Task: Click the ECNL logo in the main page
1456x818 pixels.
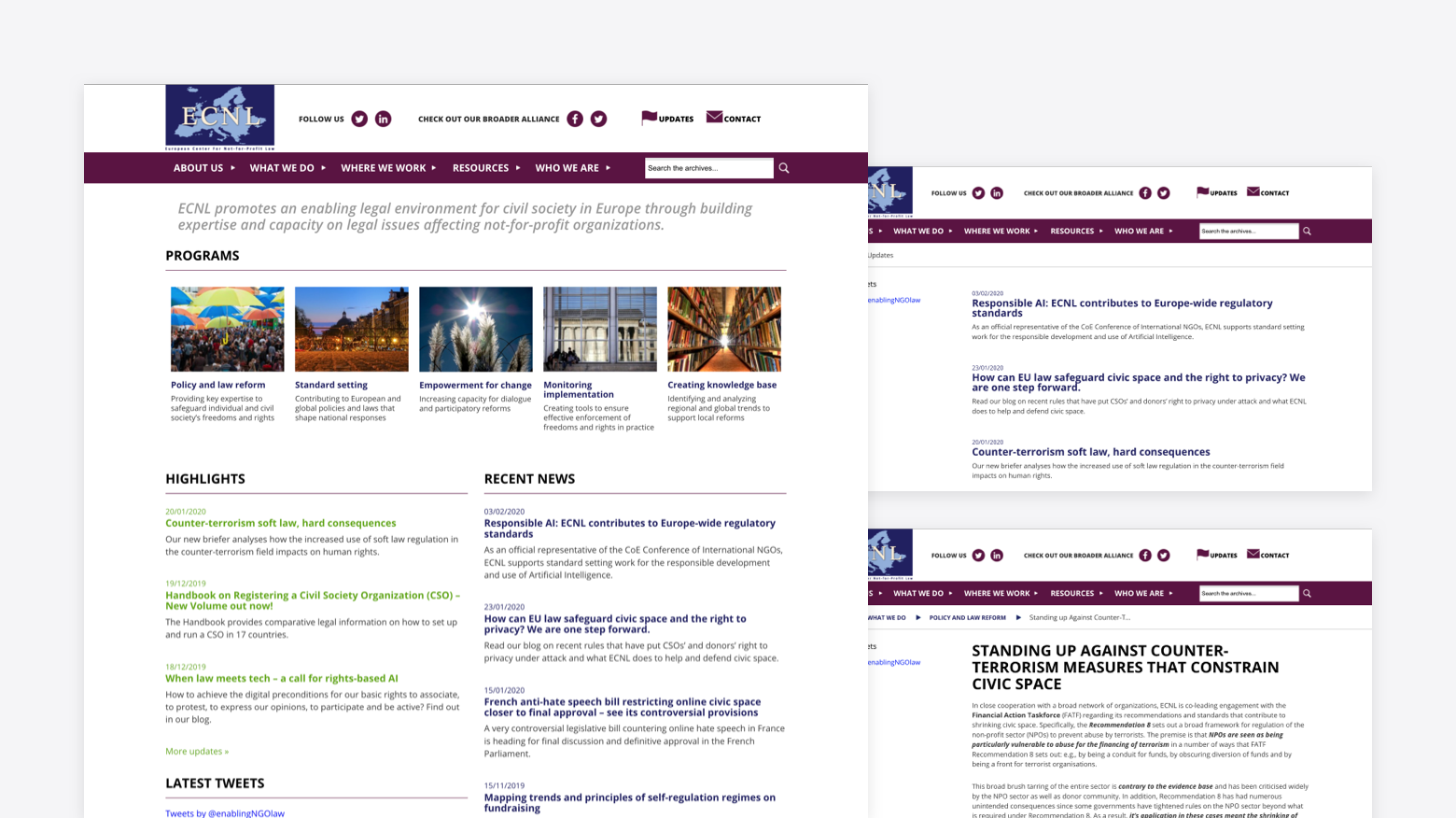Action: click(220, 118)
